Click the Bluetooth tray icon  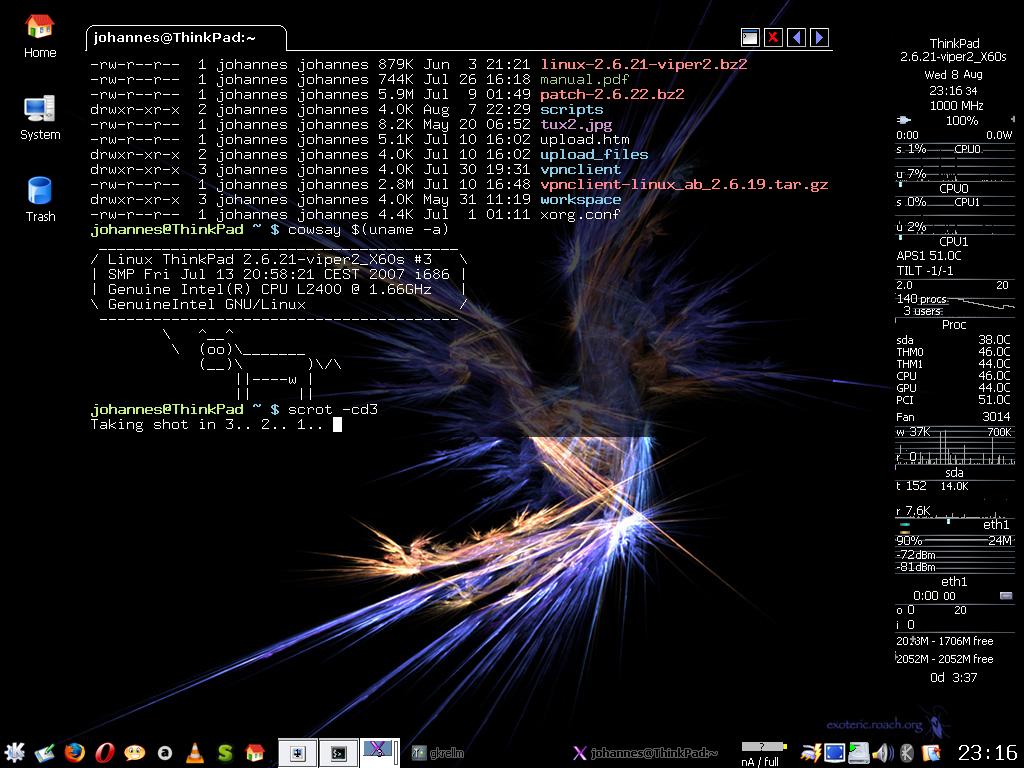tap(908, 753)
